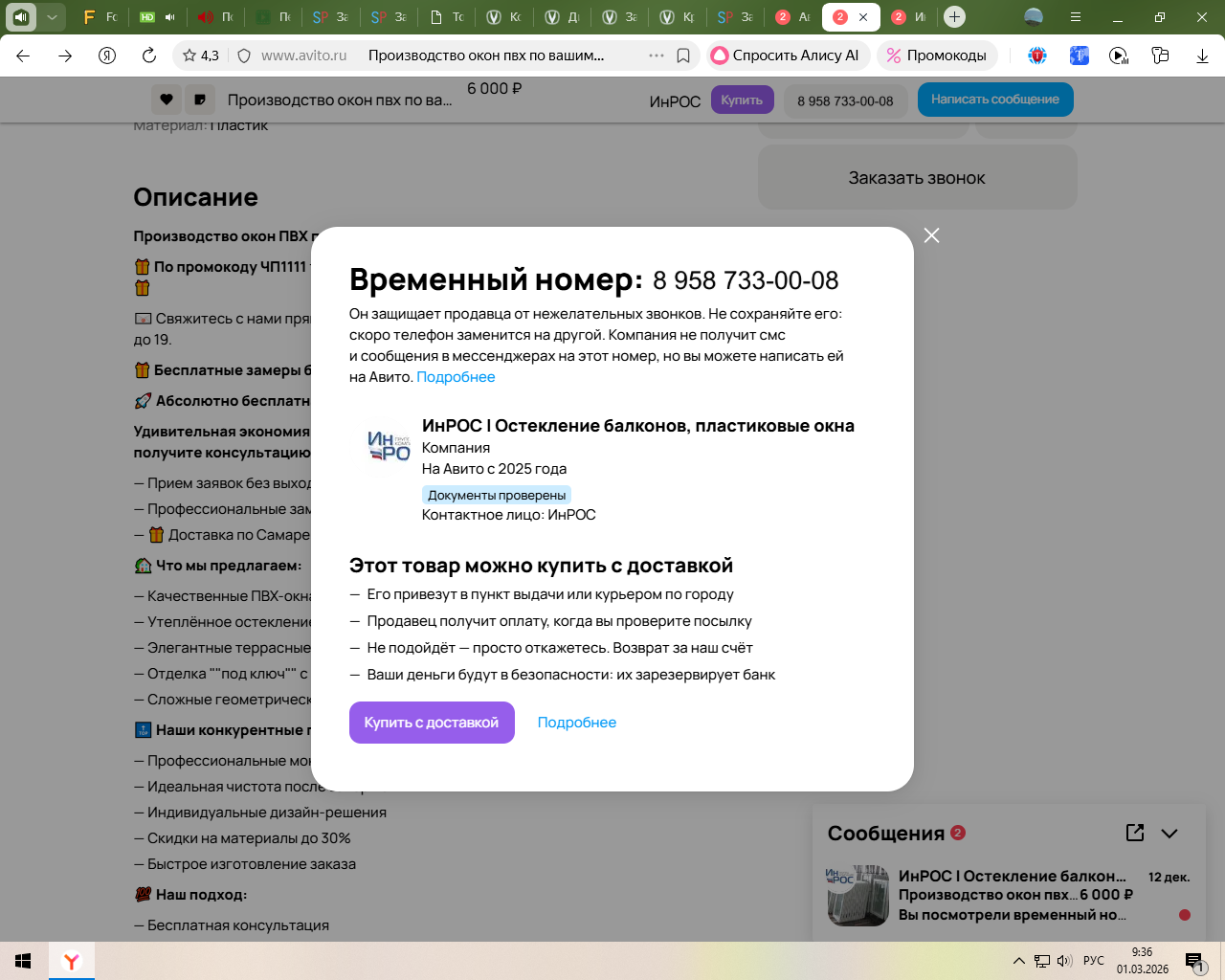Open the volume control in system tray

click(1064, 961)
